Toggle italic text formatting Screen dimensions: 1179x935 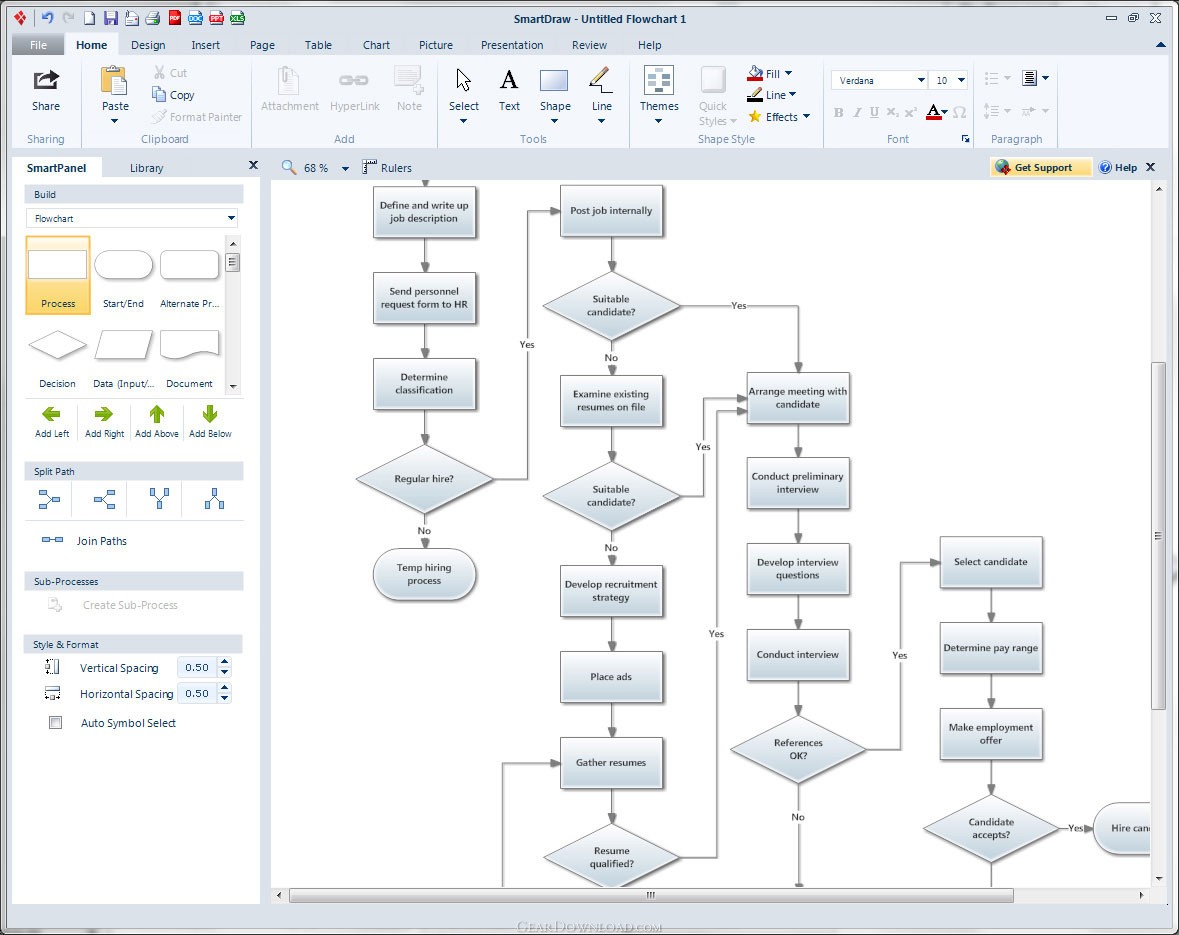(857, 113)
